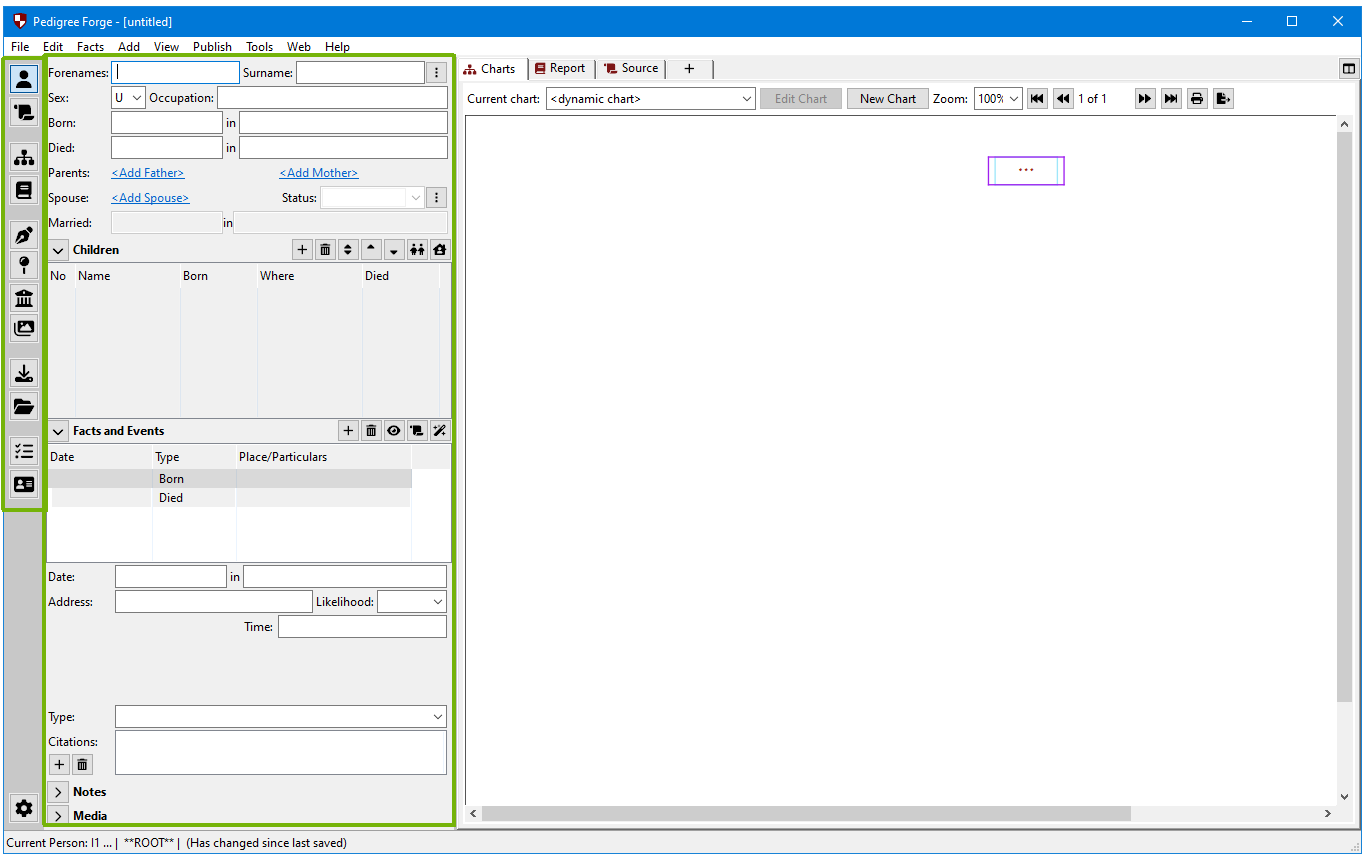Screen dimensions: 1367x860
Task: Click the Add Father link
Action: [148, 173]
